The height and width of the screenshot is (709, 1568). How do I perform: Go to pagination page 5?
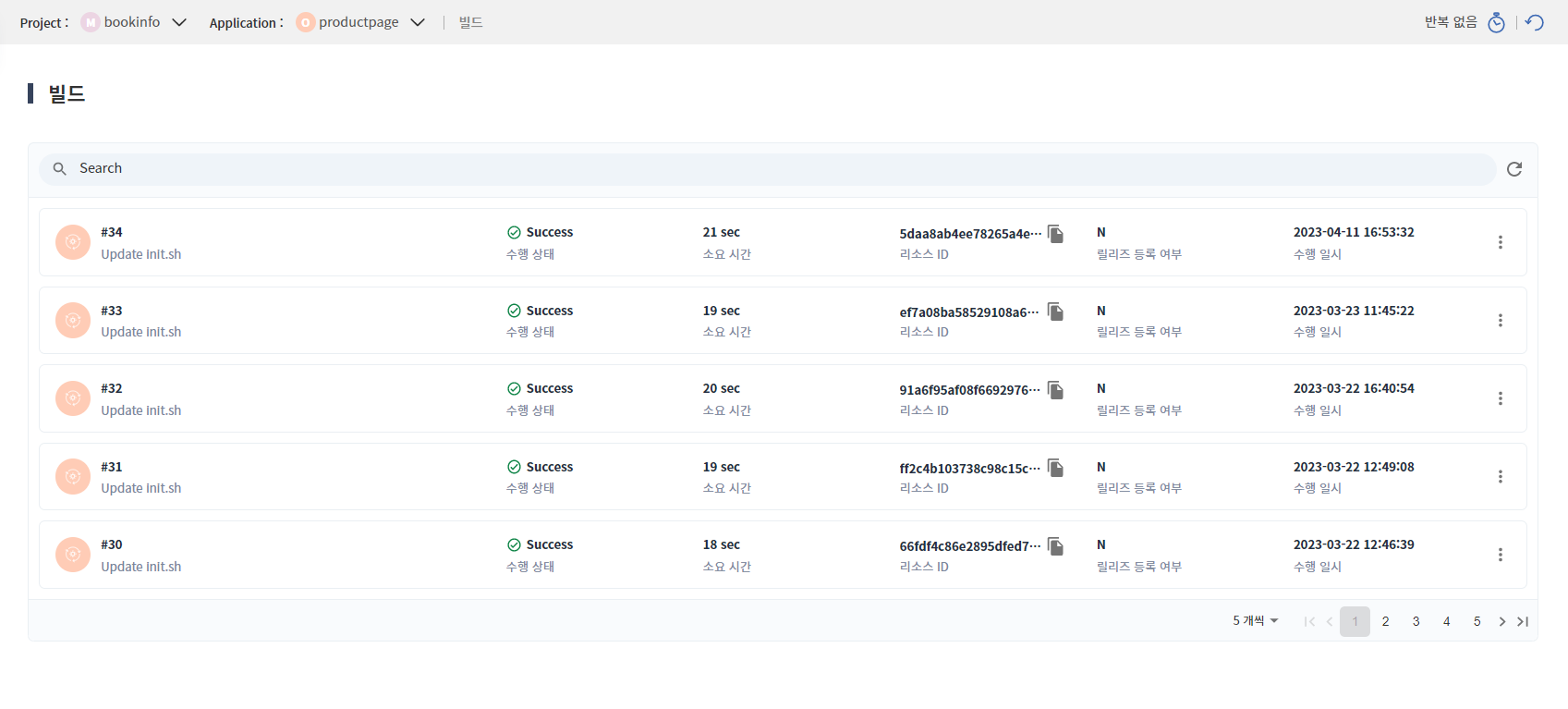(x=1477, y=621)
